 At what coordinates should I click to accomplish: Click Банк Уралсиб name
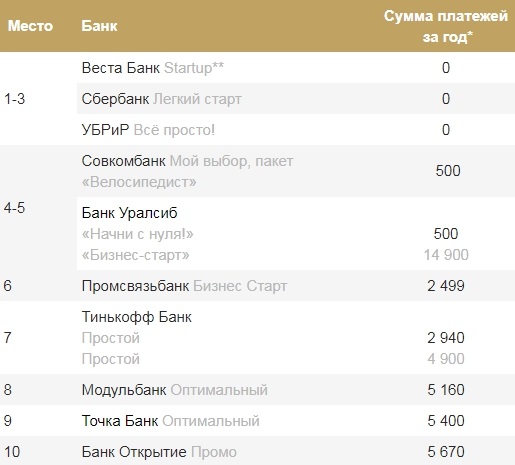130,213
